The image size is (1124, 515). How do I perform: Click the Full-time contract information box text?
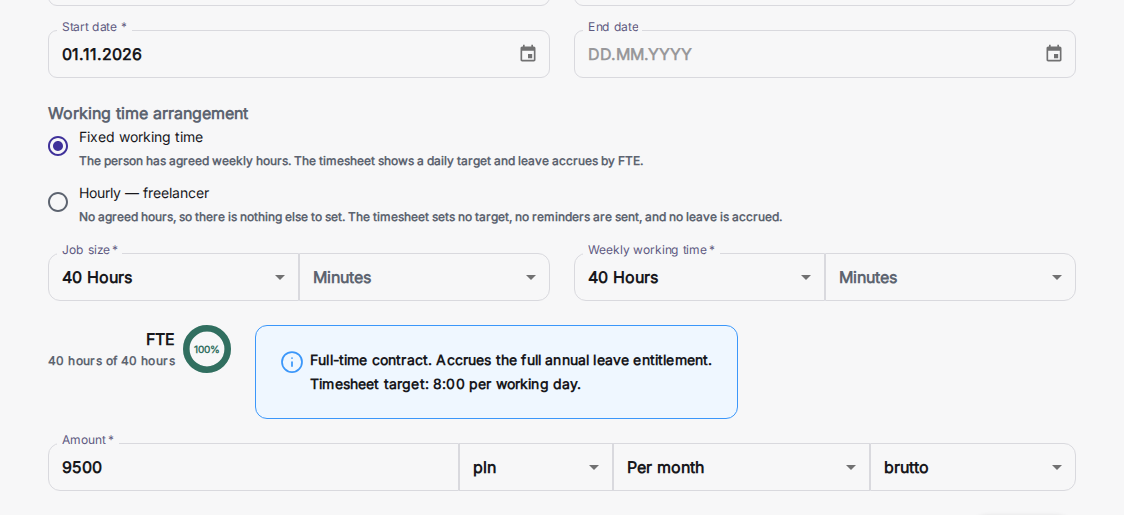pos(511,372)
